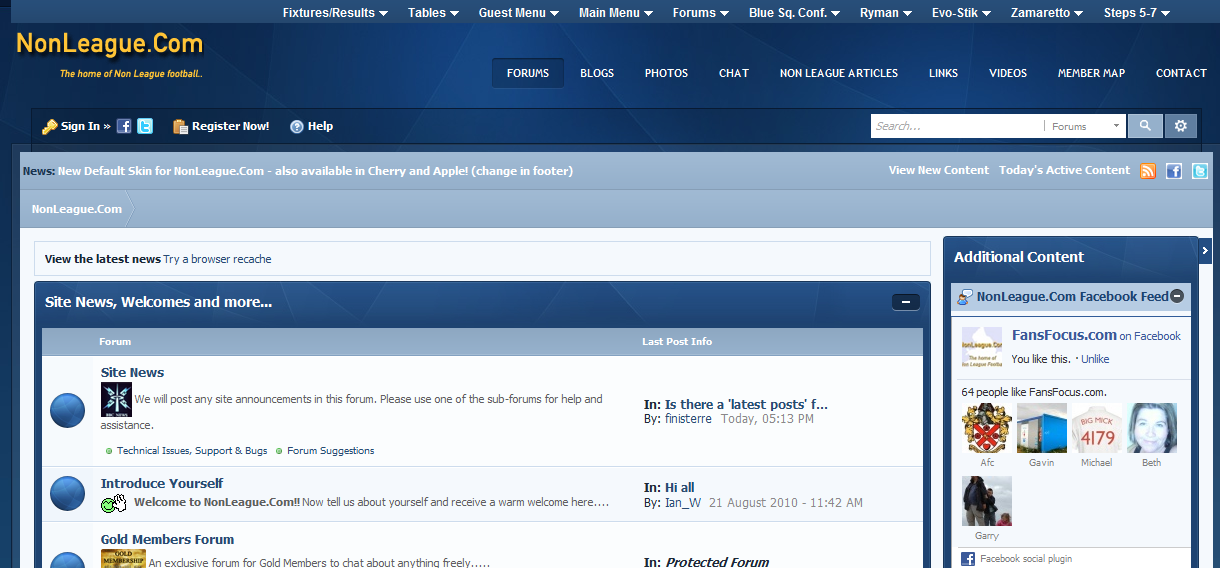
Task: Click the Facebook social plugin icon
Action: [968, 559]
